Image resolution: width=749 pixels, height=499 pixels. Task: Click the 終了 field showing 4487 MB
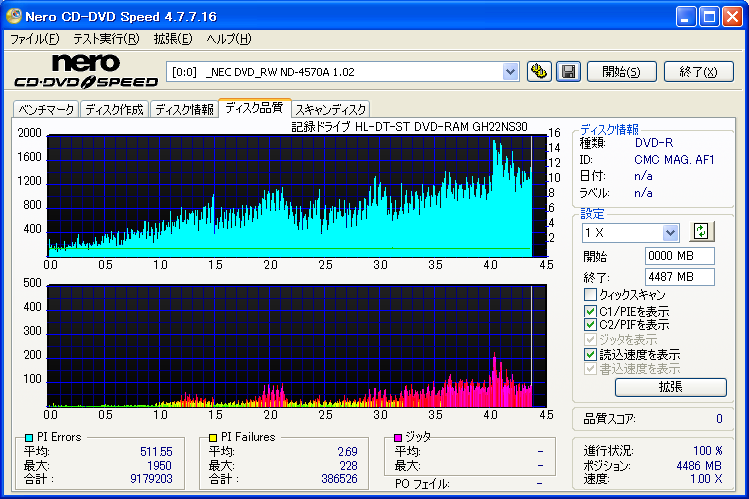click(679, 277)
